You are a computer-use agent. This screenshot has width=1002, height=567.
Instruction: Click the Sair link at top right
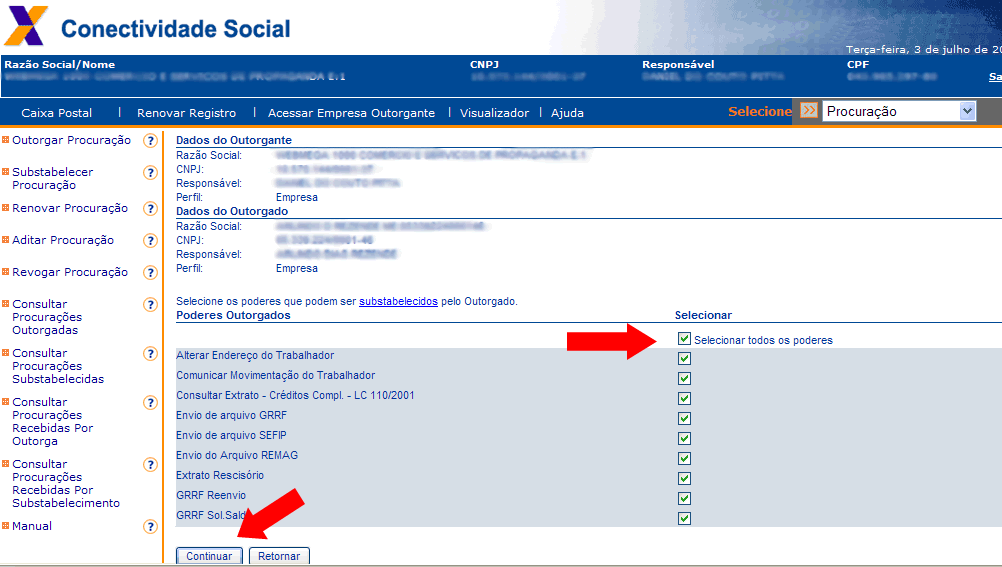point(995,77)
